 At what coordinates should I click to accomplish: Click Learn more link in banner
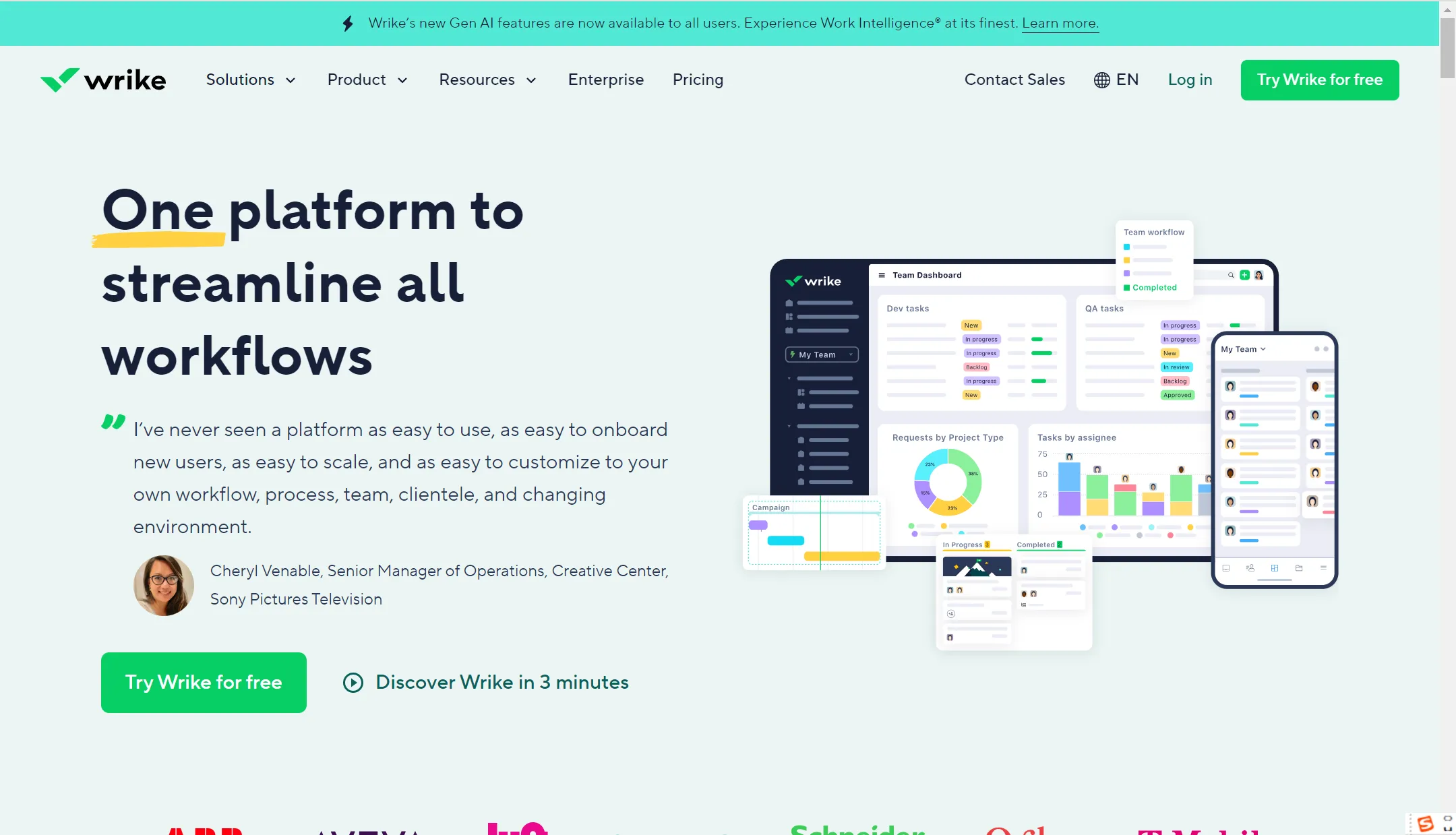point(1060,22)
